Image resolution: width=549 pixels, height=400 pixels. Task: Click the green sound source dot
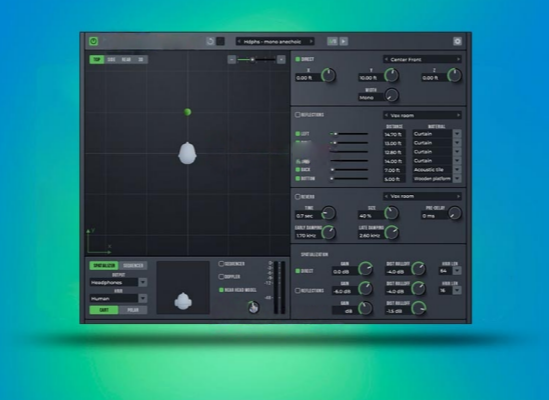coord(188,112)
